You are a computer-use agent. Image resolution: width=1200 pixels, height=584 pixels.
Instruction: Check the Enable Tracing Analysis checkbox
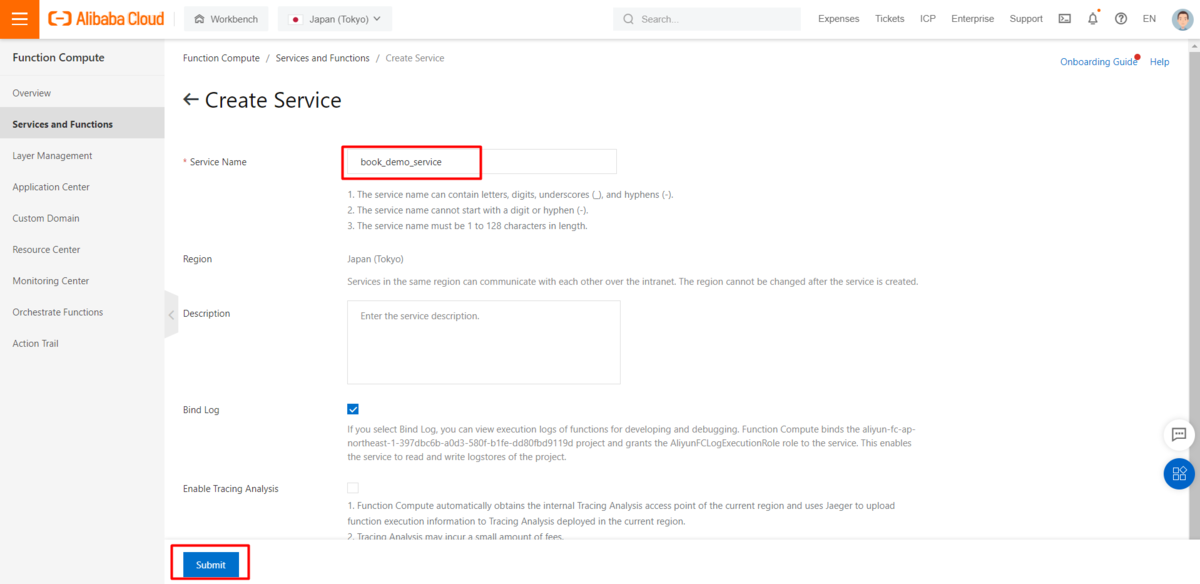tap(353, 488)
